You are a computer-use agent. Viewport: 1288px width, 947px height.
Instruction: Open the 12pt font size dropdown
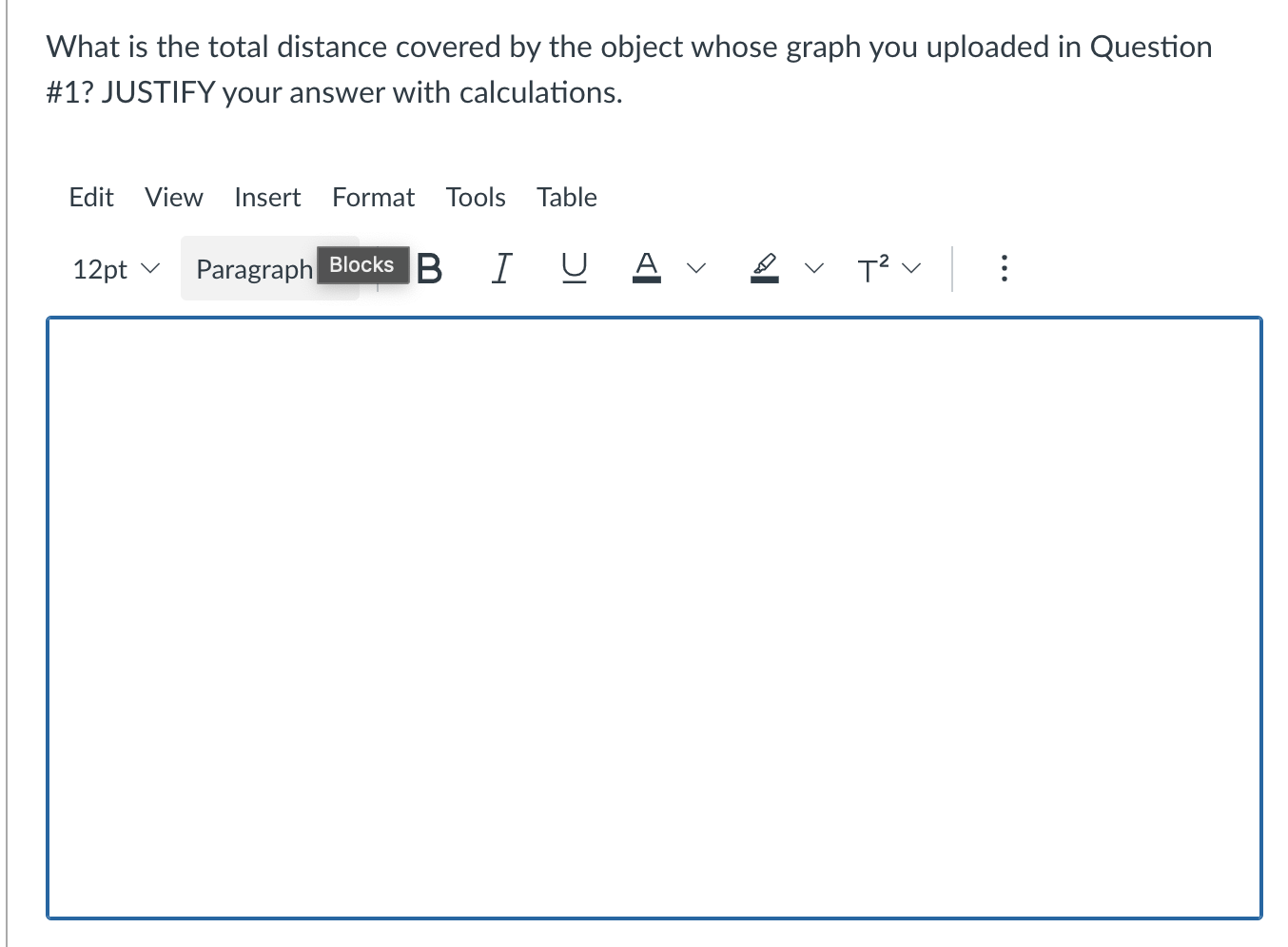click(x=114, y=269)
